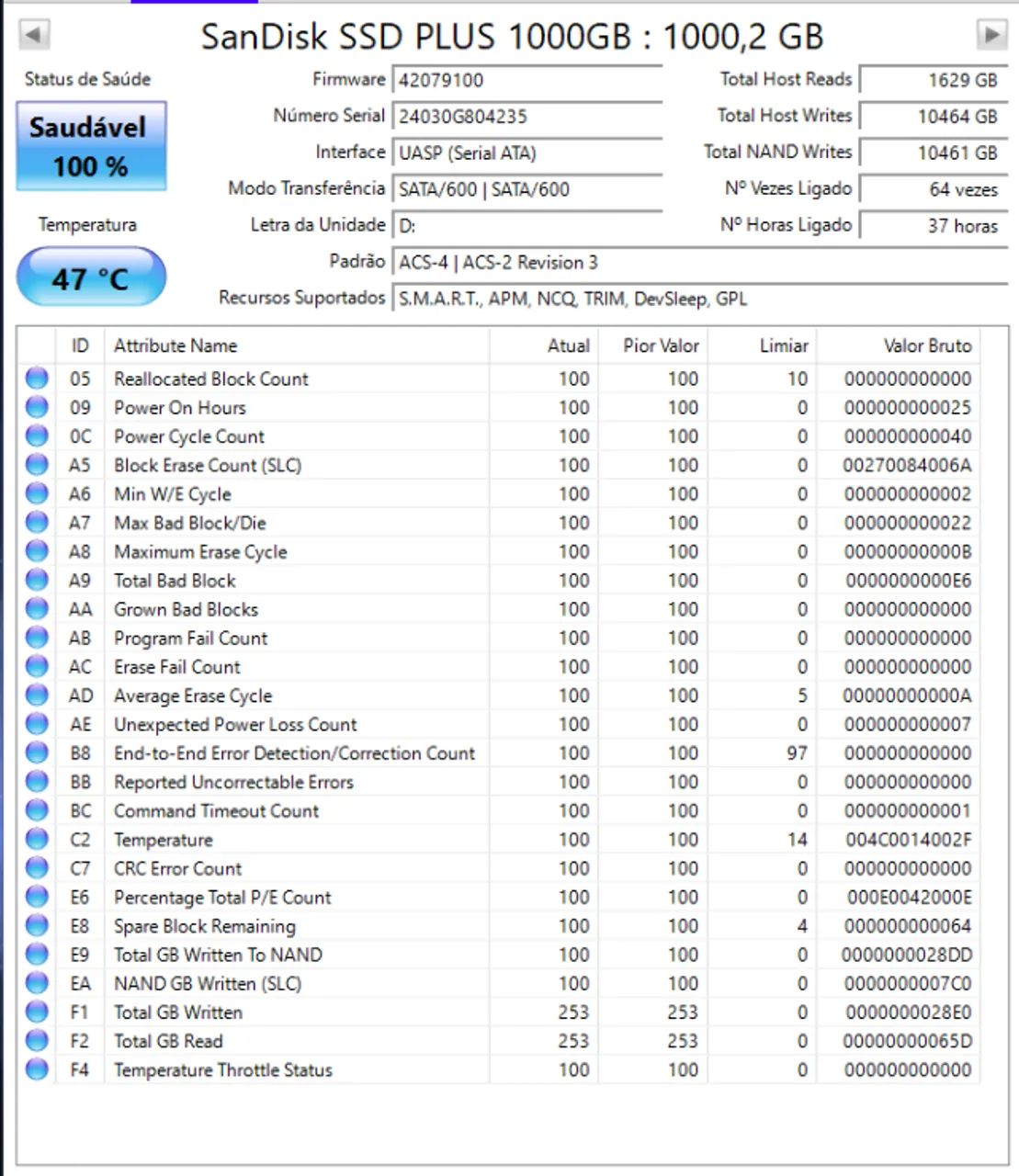
Task: Click status icon for NAND GB Written (SLC)
Action: (37, 983)
